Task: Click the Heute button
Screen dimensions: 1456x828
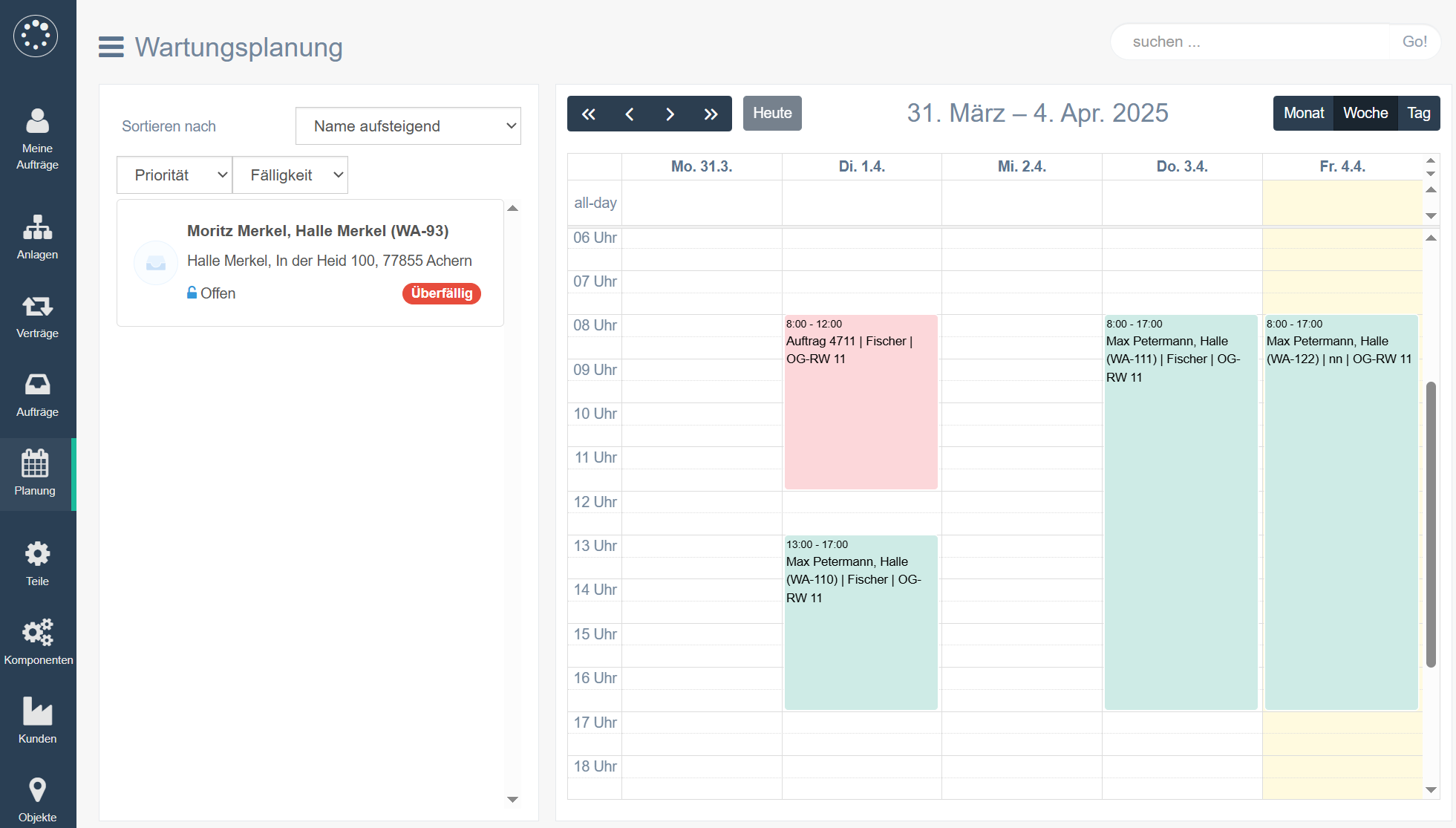Action: [x=772, y=114]
